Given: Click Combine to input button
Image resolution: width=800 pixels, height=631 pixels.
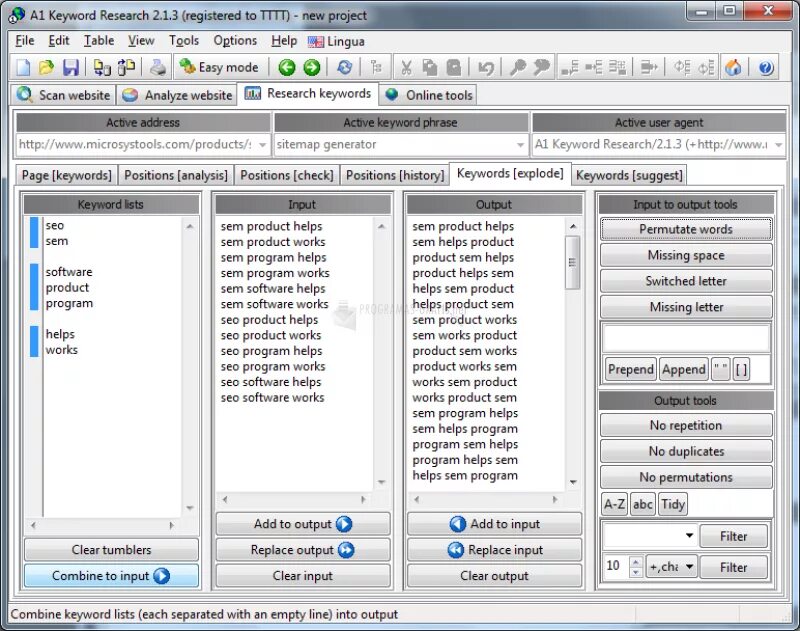Looking at the screenshot, I should [x=111, y=575].
